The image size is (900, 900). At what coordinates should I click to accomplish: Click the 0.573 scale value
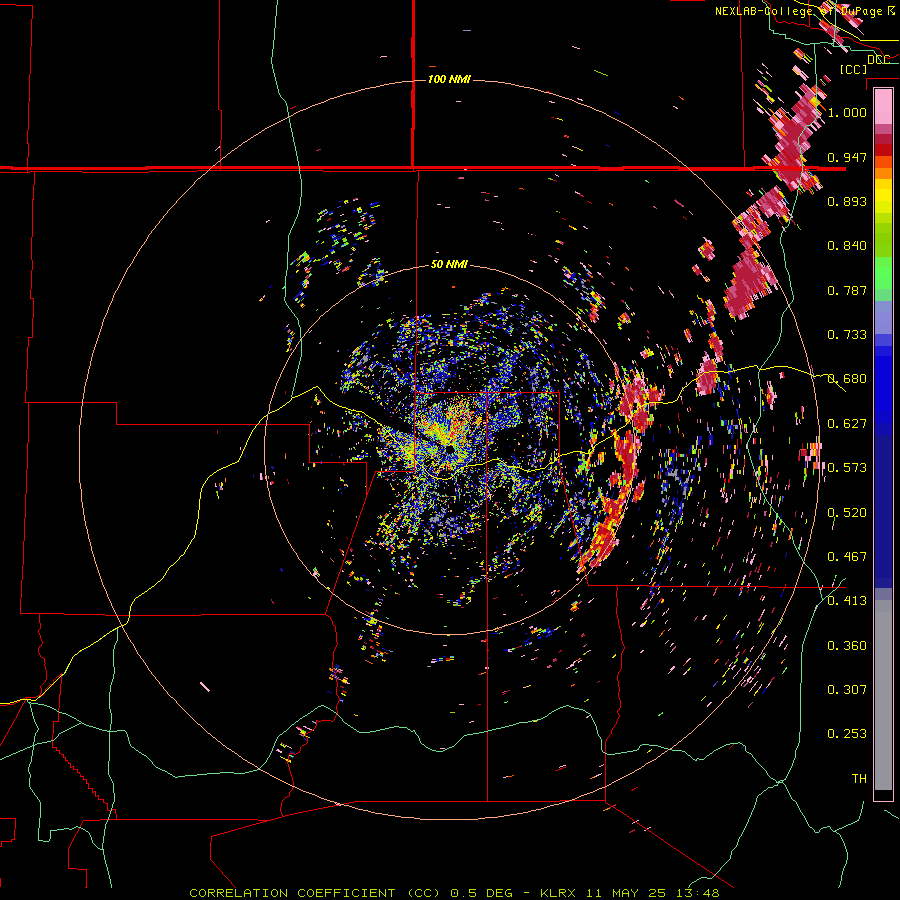coord(847,468)
